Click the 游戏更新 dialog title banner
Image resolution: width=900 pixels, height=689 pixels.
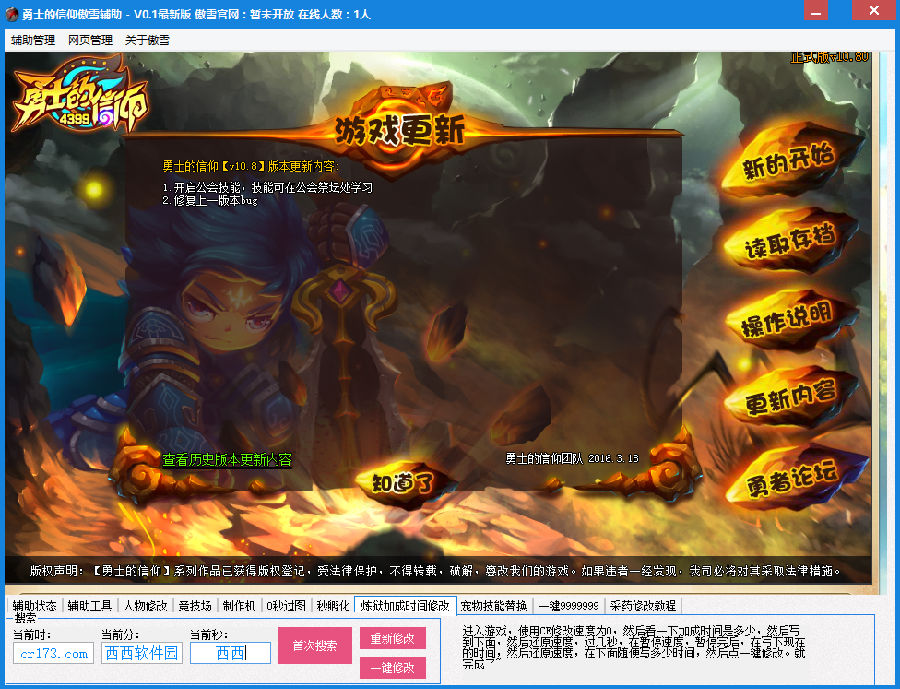tap(400, 131)
